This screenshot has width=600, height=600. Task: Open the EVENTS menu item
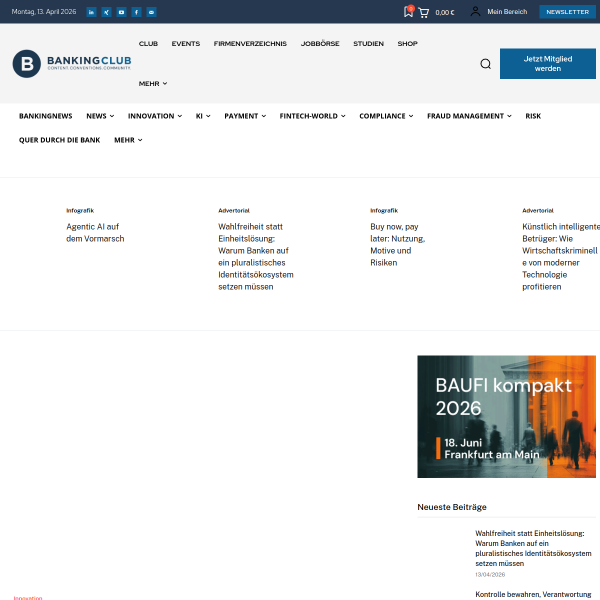coord(186,44)
